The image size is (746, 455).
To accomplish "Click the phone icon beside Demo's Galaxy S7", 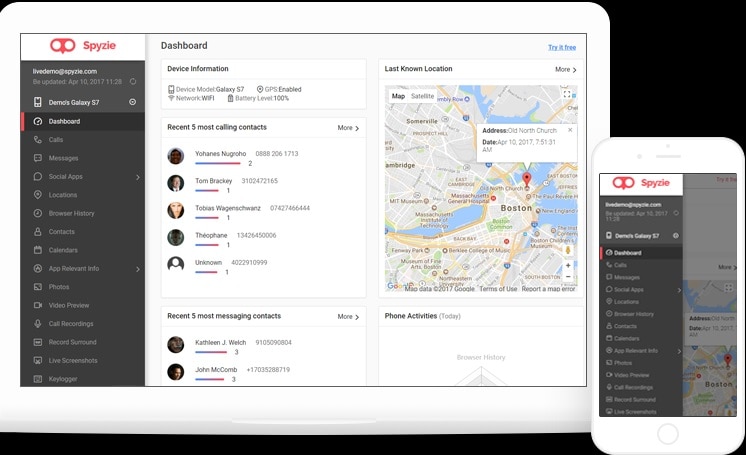I will pos(38,102).
